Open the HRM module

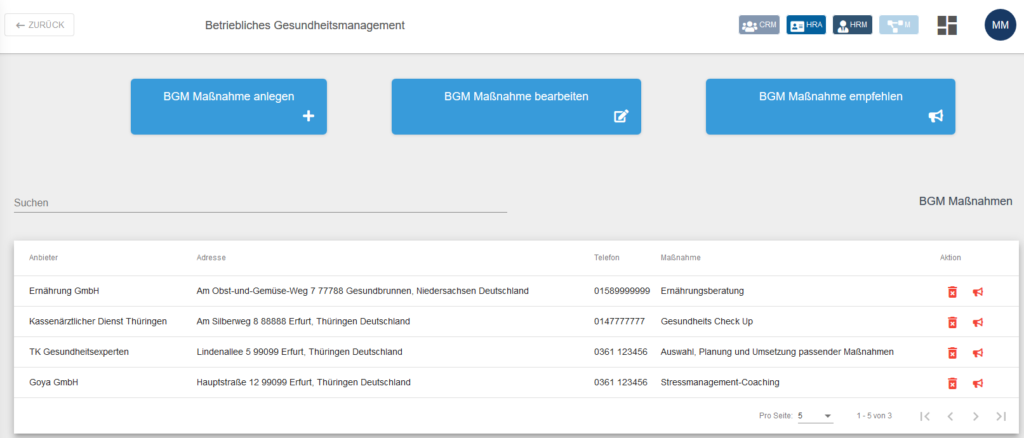pos(853,25)
